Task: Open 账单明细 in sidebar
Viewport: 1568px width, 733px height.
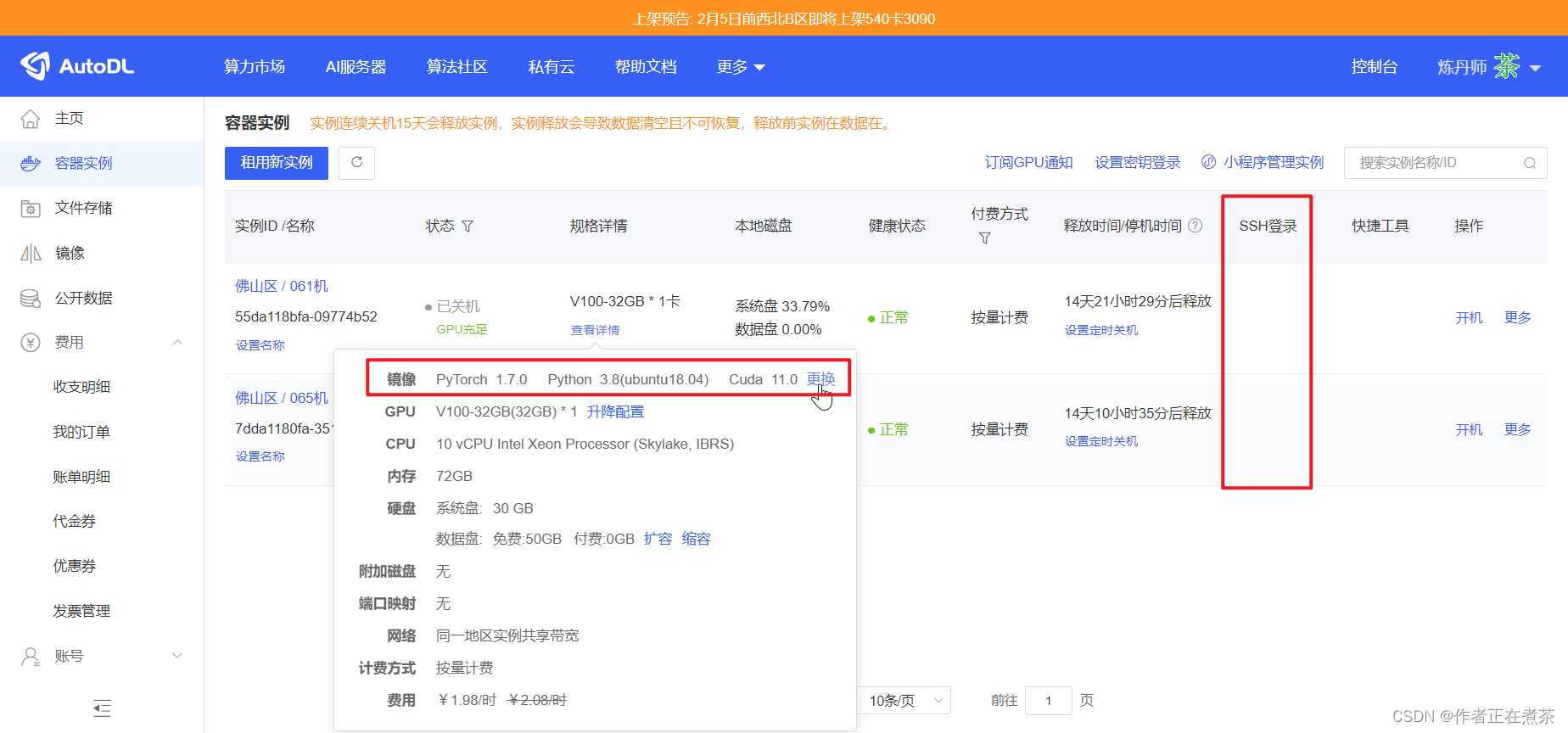Action: click(82, 477)
